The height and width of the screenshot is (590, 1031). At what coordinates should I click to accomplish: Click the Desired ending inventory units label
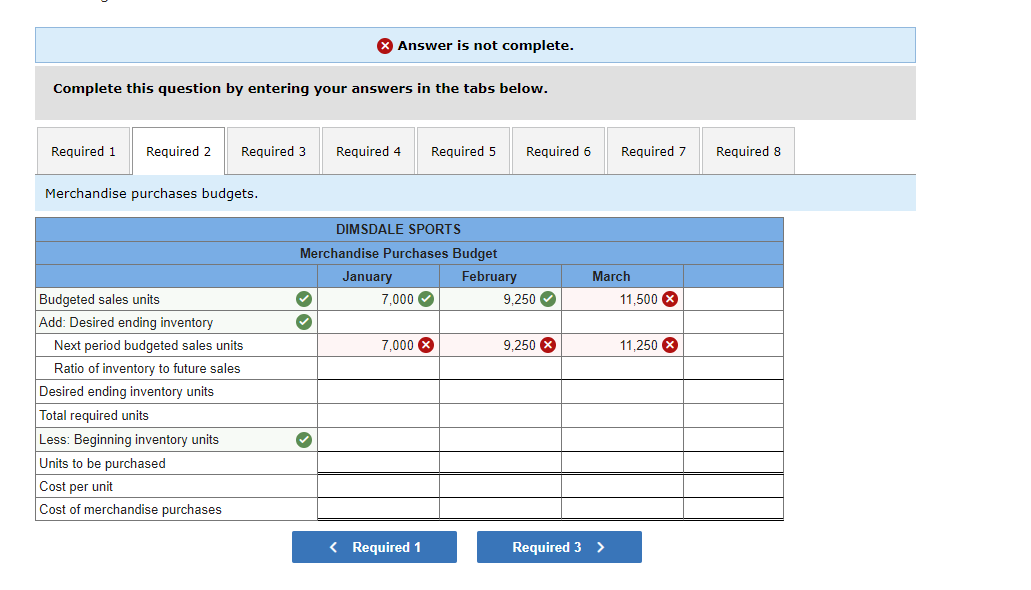(x=126, y=392)
